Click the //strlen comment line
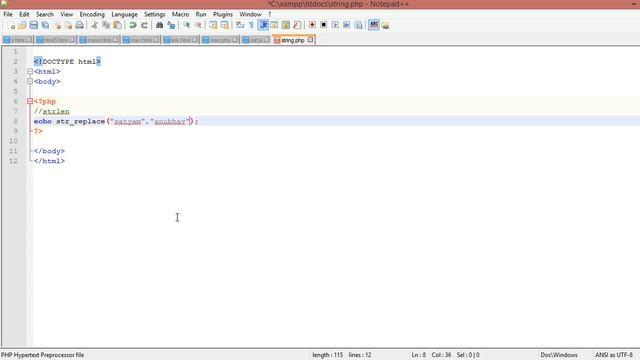 [x=51, y=111]
